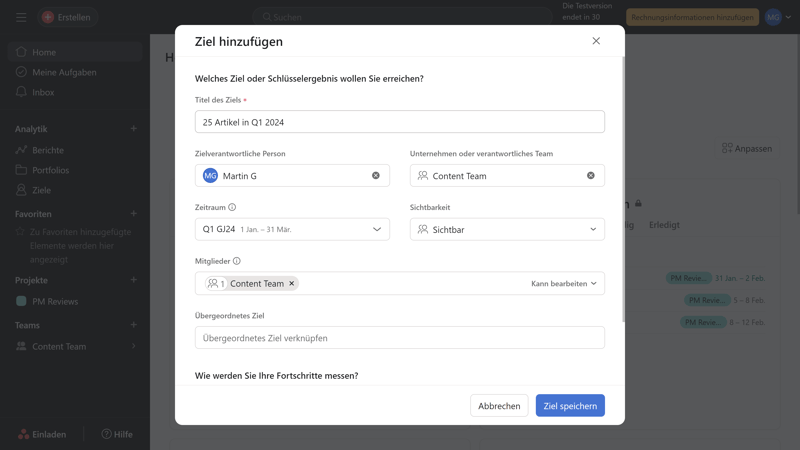Viewport: 800px width, 450px height.
Task: Add a new project via Projekte plus
Action: coord(134,280)
